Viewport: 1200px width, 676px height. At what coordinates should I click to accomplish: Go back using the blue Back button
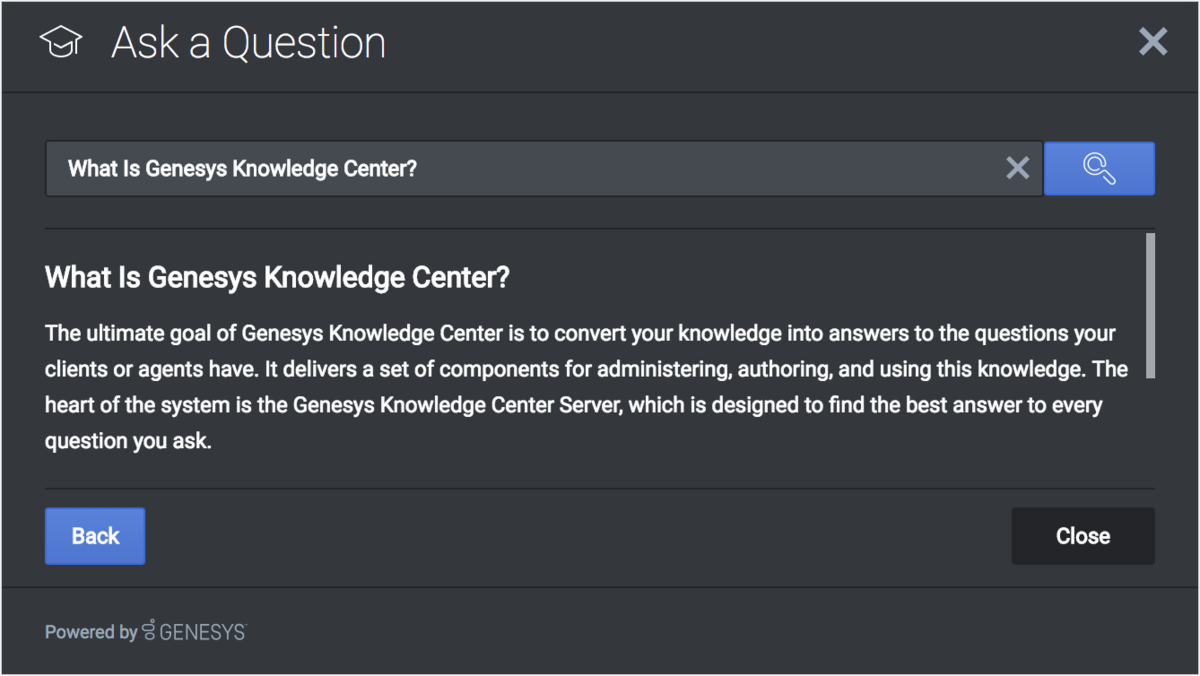(x=95, y=536)
